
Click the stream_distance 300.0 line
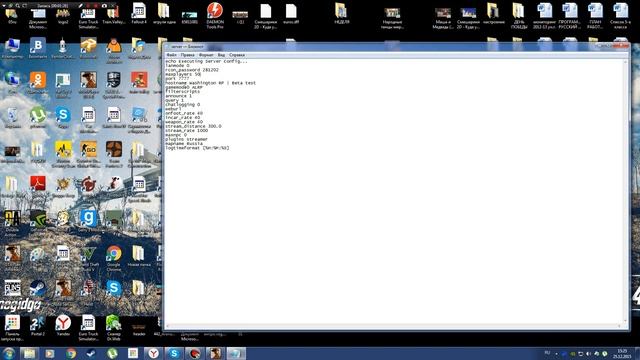click(193, 126)
